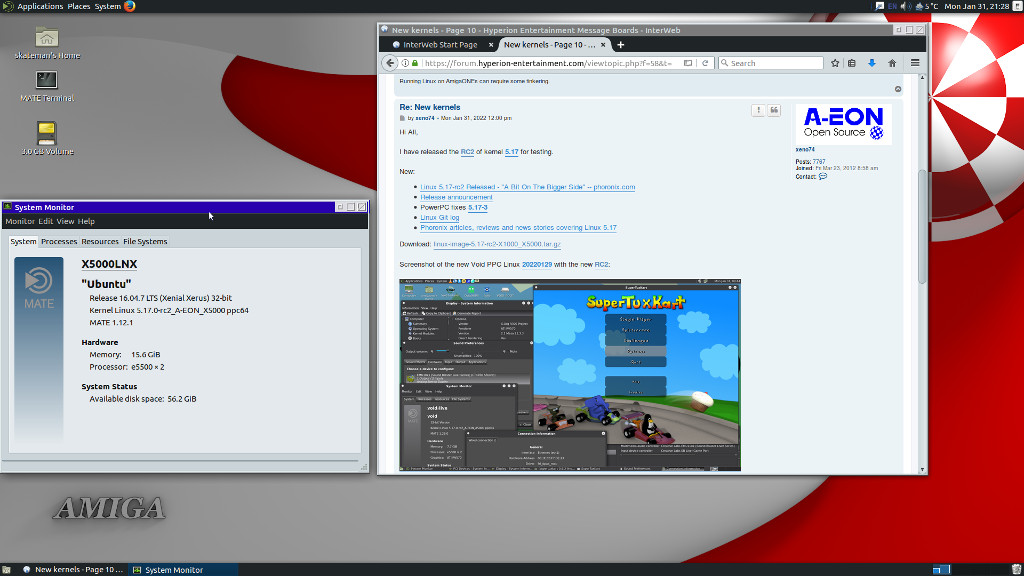Switch to the Resources tab
The width and height of the screenshot is (1024, 576).
[x=100, y=241]
